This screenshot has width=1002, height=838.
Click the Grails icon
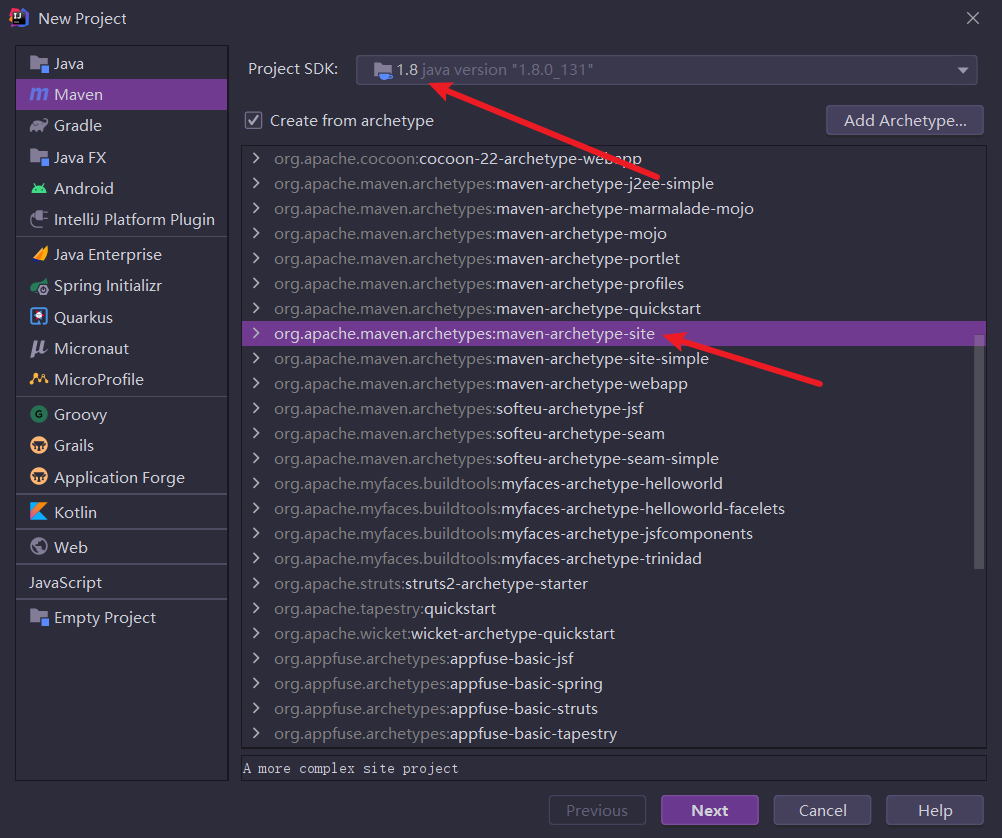(x=39, y=446)
